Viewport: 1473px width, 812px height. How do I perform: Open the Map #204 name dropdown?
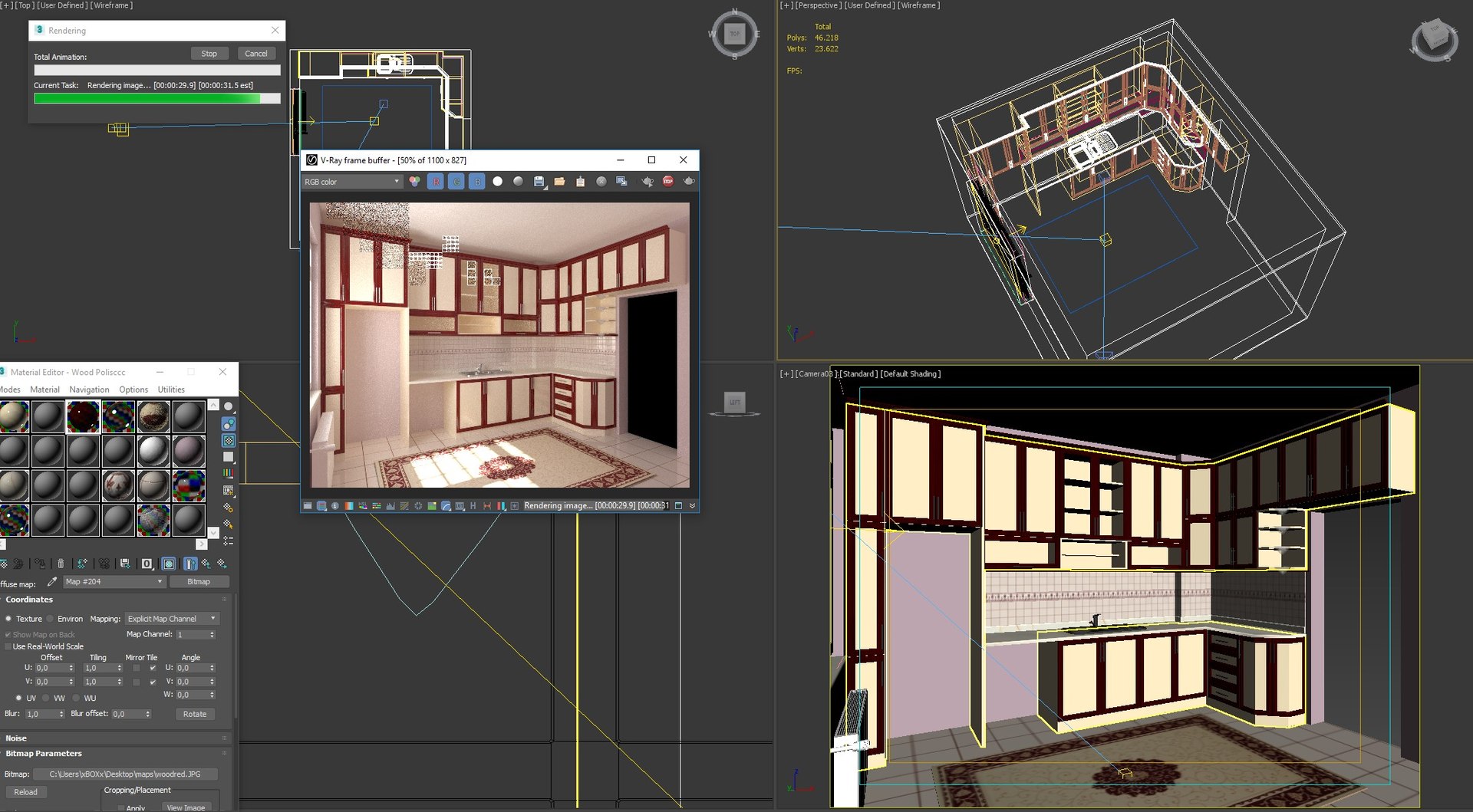(x=114, y=582)
